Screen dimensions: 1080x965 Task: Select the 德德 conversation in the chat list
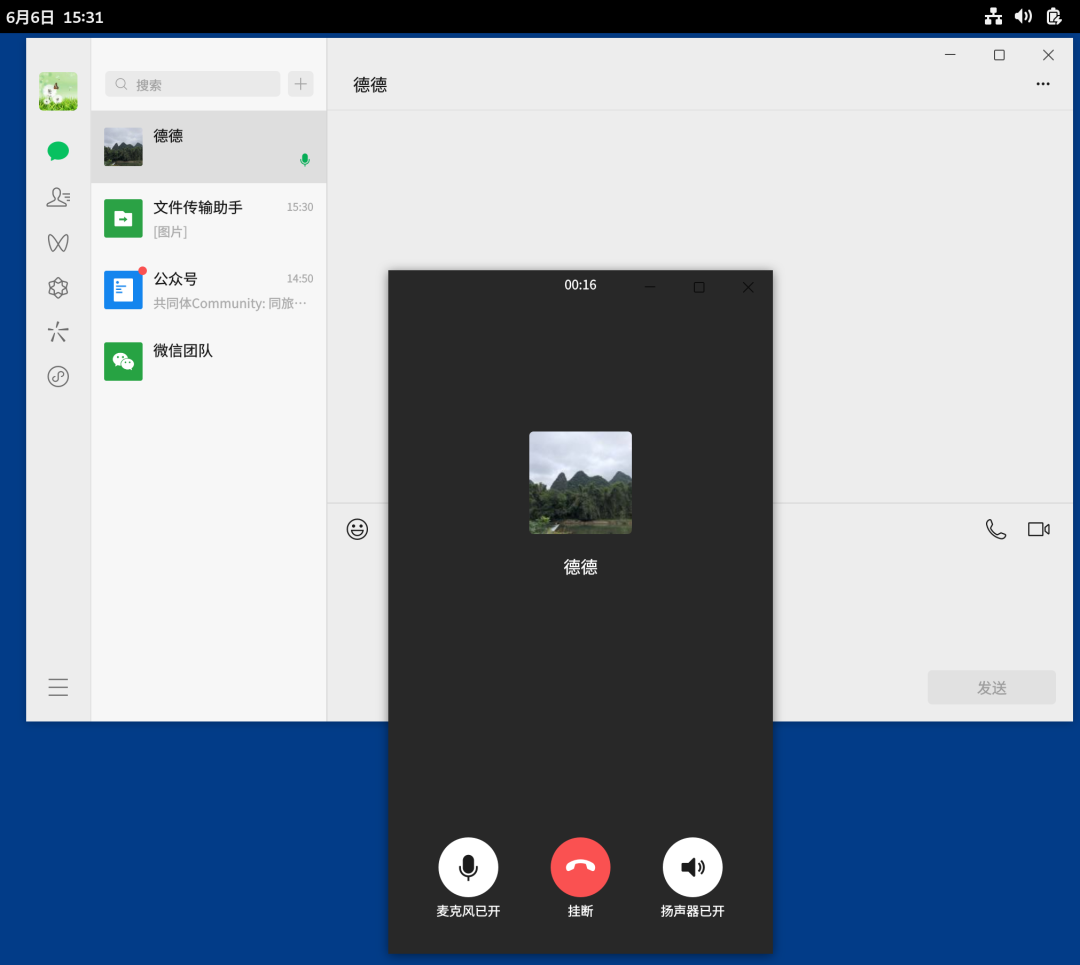[x=209, y=147]
